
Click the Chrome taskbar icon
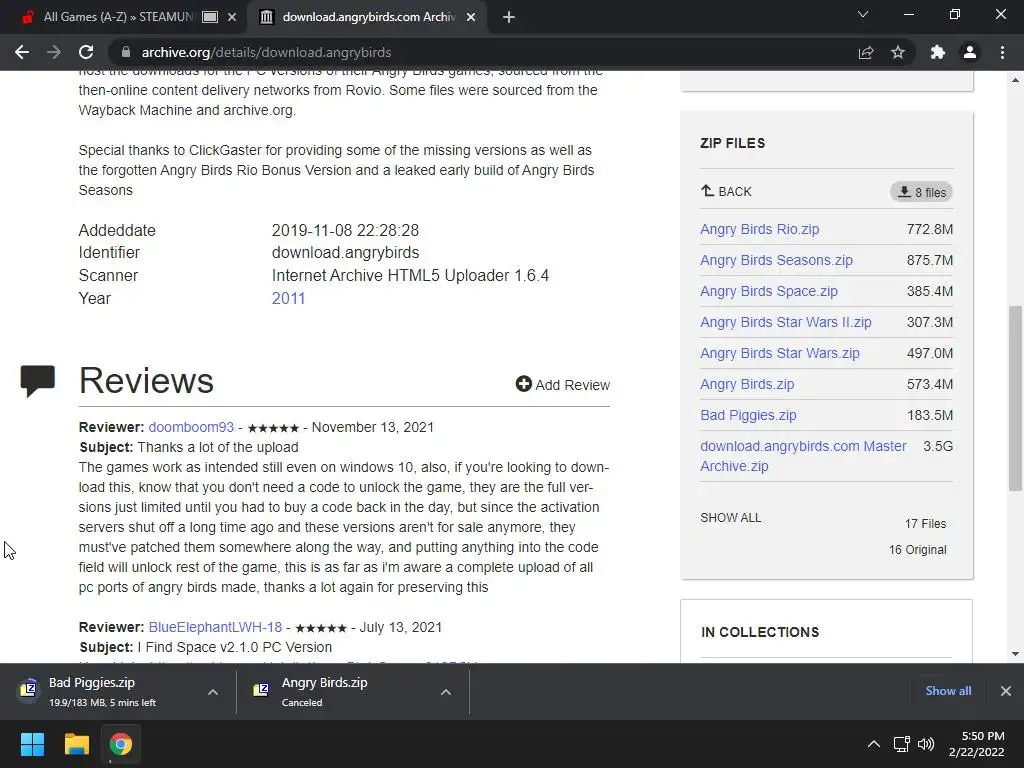point(120,744)
